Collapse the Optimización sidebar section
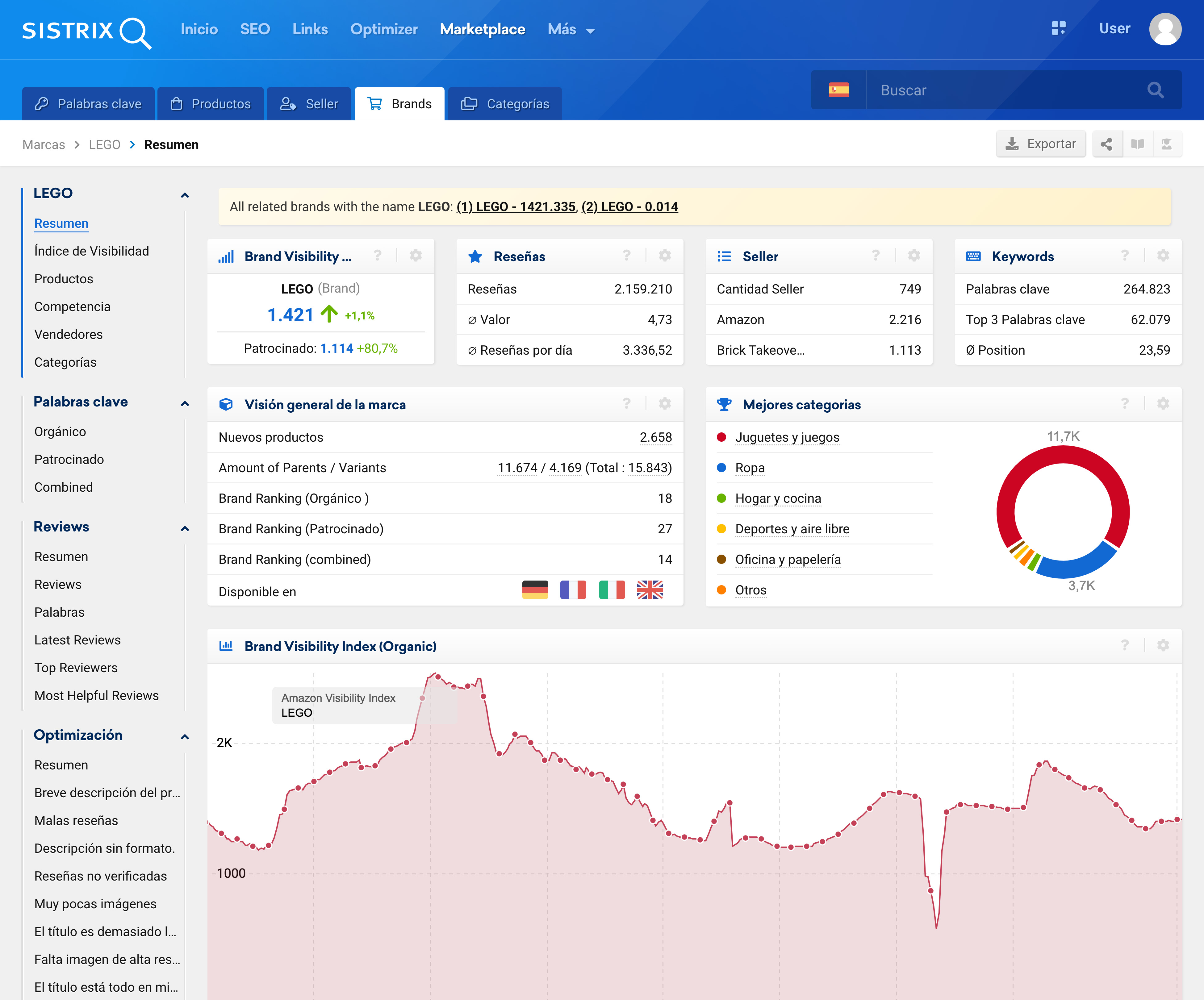 (x=185, y=736)
